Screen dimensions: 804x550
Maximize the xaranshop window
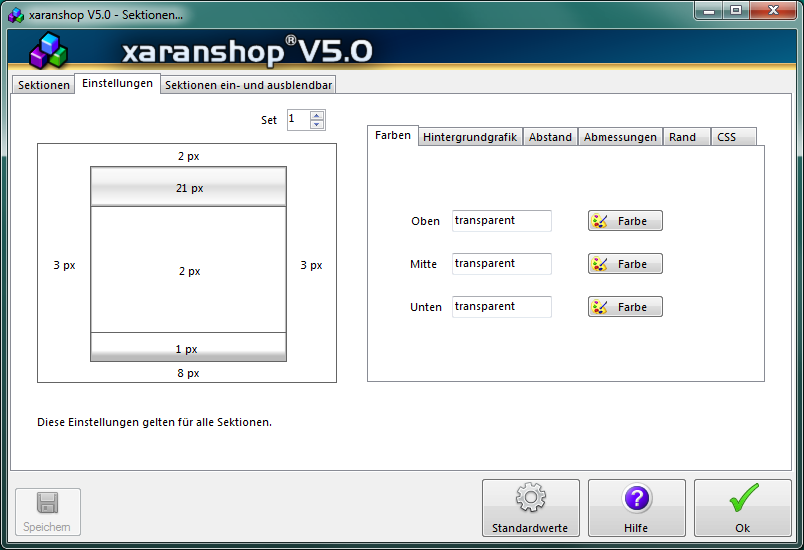pos(736,11)
